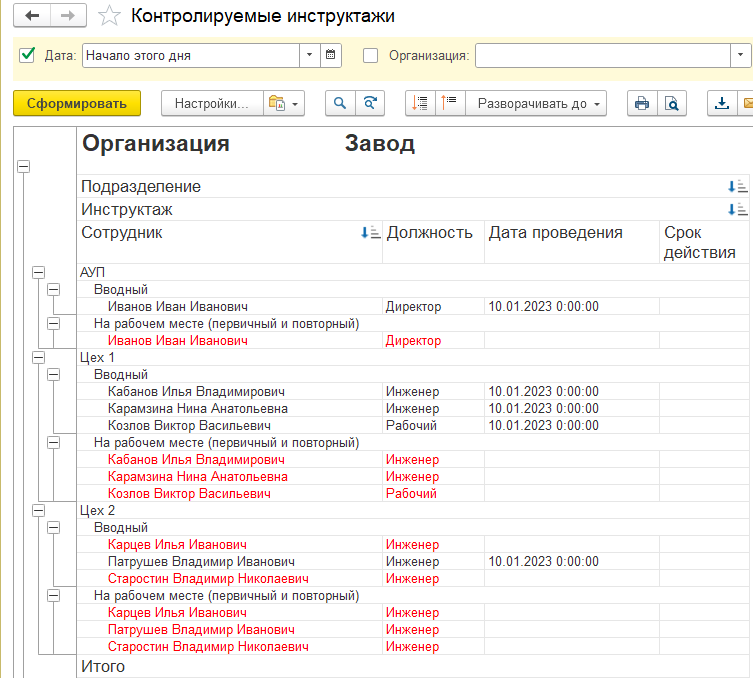753x678 pixels.
Task: Click the forward navigation arrow
Action: [x=68, y=15]
